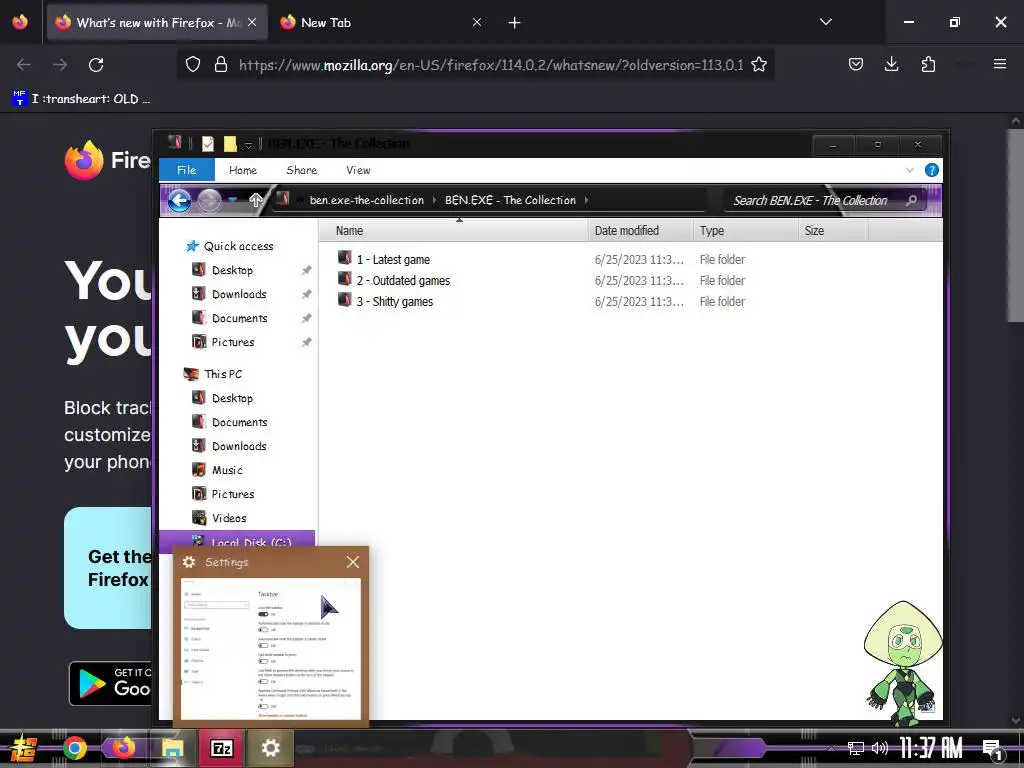
Task: Sort by Date modified column
Action: coord(641,231)
